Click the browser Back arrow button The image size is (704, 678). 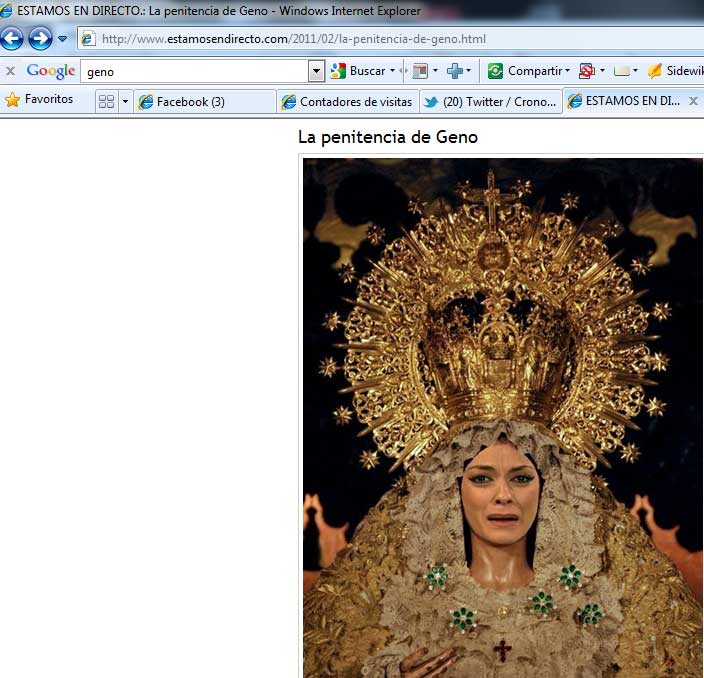(12, 39)
